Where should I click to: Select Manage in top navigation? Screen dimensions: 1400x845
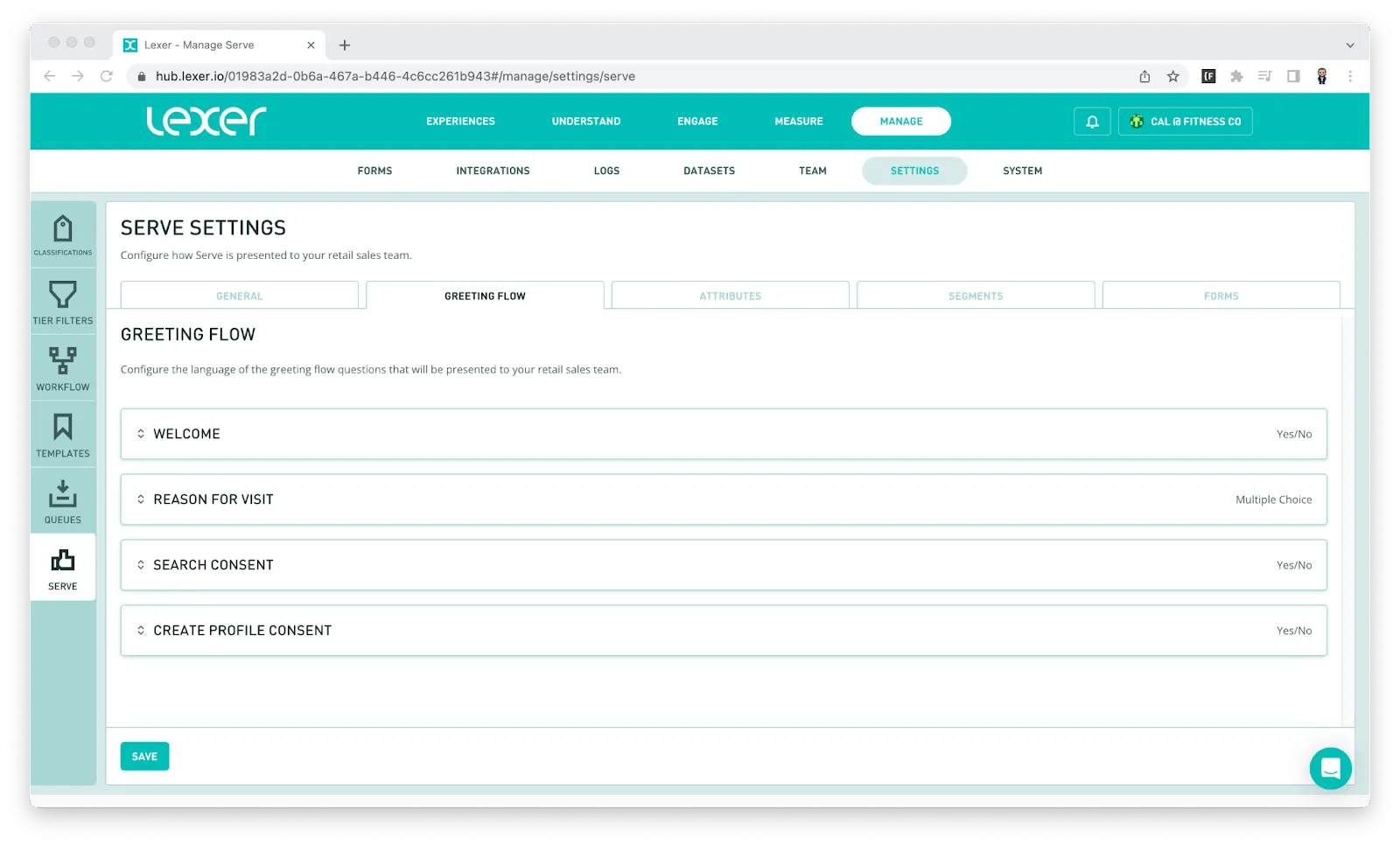(x=901, y=122)
